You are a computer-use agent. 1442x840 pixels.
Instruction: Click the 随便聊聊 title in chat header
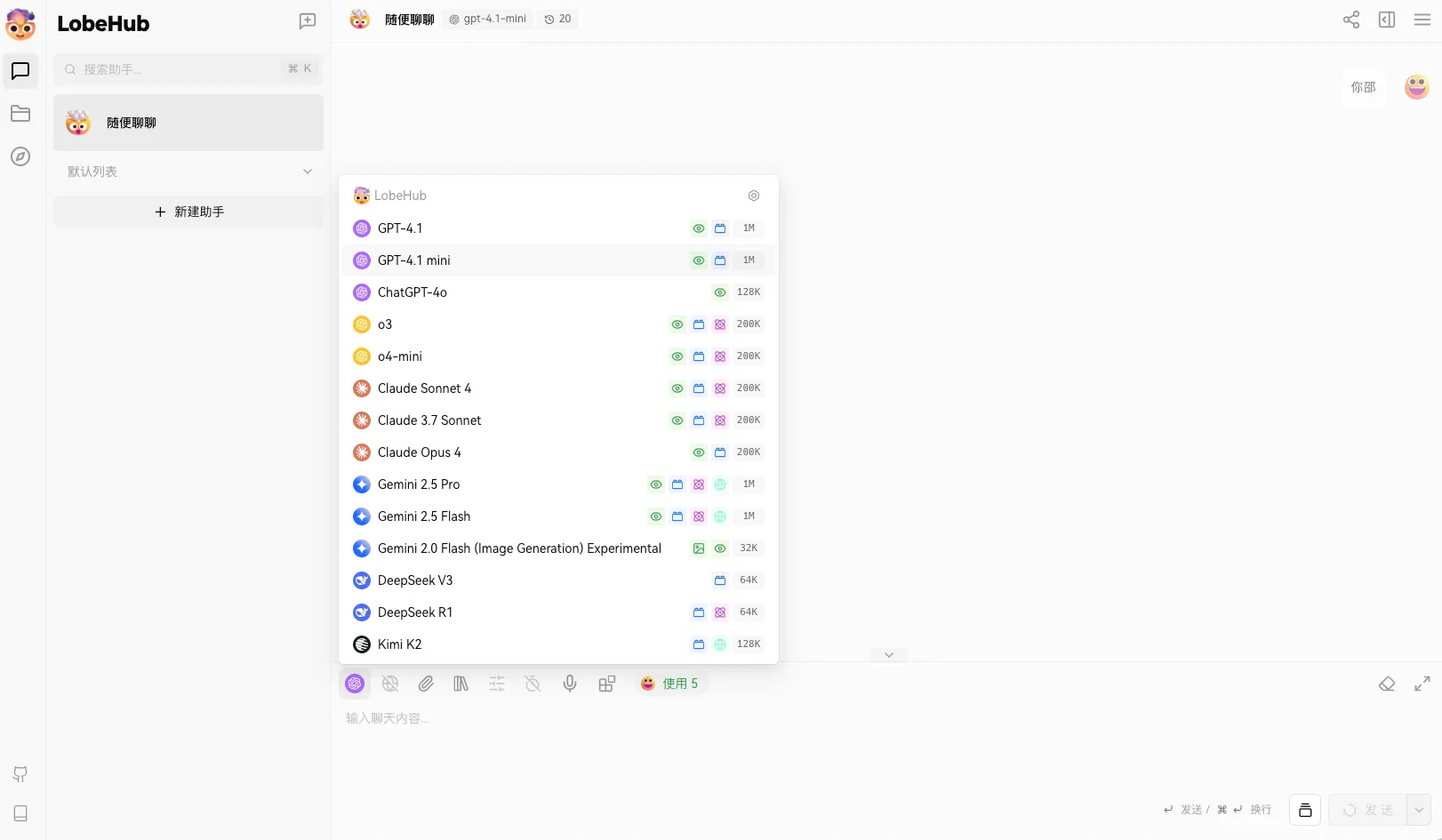pos(409,20)
